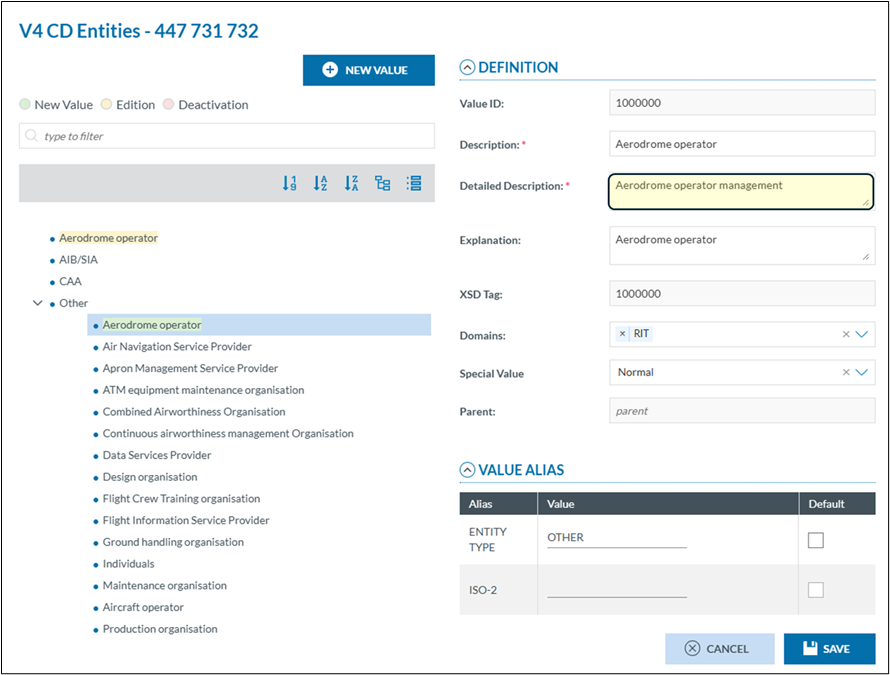Clear the Special Value selection with X
The width and height of the screenshot is (890, 675).
pyautogui.click(x=846, y=372)
